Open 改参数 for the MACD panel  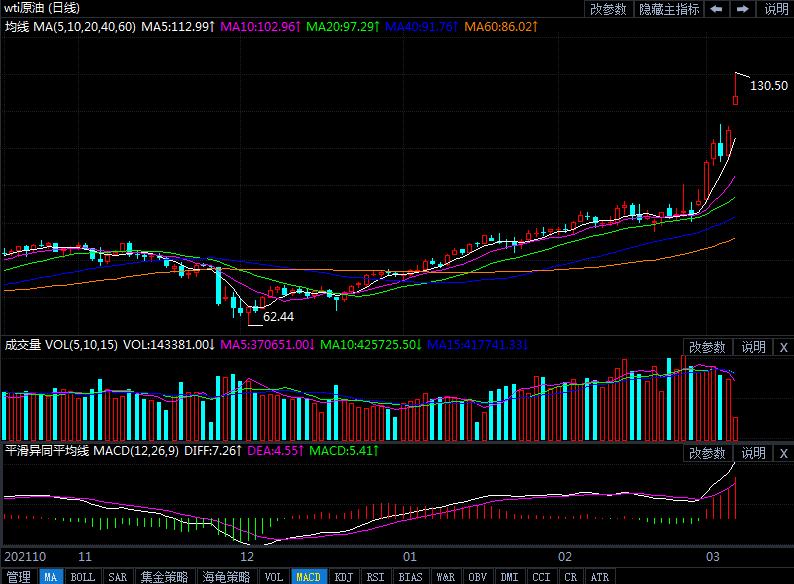(707, 453)
